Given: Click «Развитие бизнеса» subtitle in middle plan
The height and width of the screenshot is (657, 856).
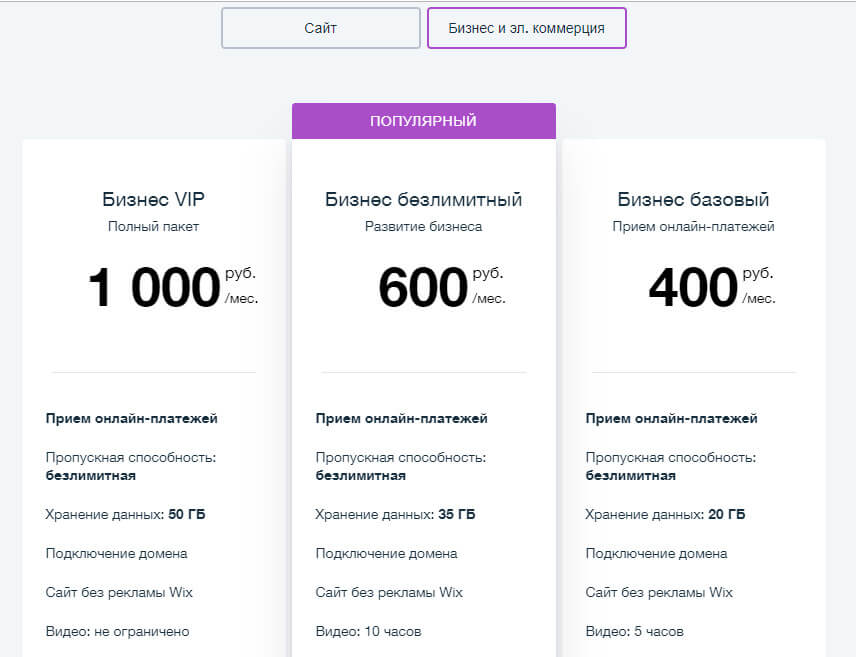Looking at the screenshot, I should click(423, 226).
